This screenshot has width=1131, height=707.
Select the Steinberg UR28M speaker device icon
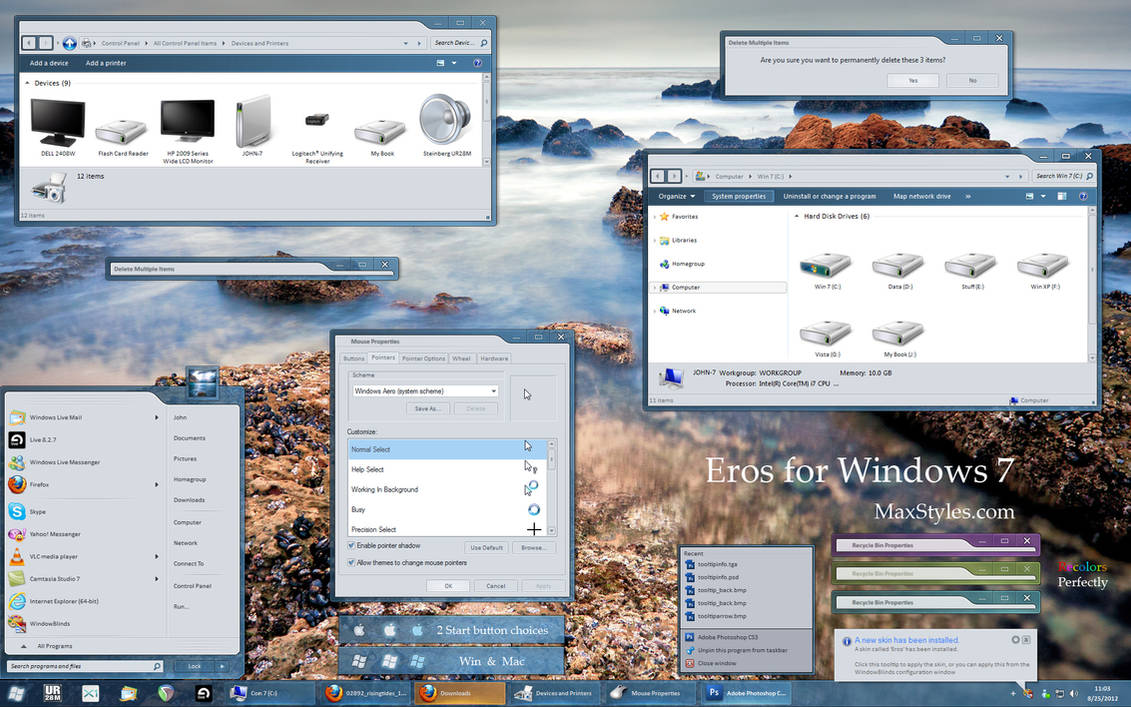pyautogui.click(x=445, y=120)
